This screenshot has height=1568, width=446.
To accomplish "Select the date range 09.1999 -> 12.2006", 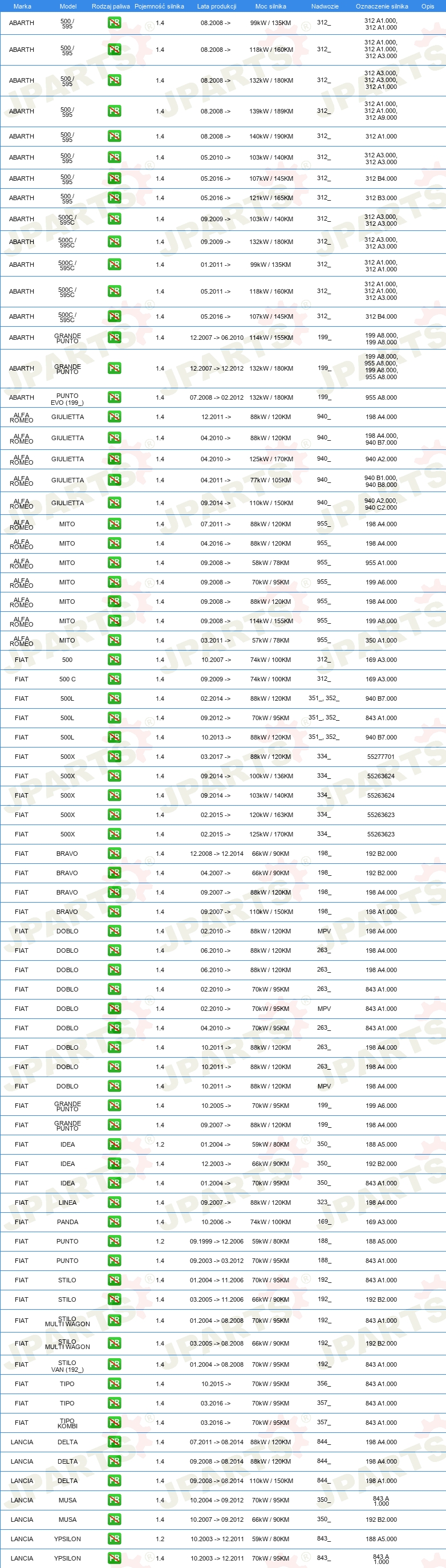I will coord(217,1242).
